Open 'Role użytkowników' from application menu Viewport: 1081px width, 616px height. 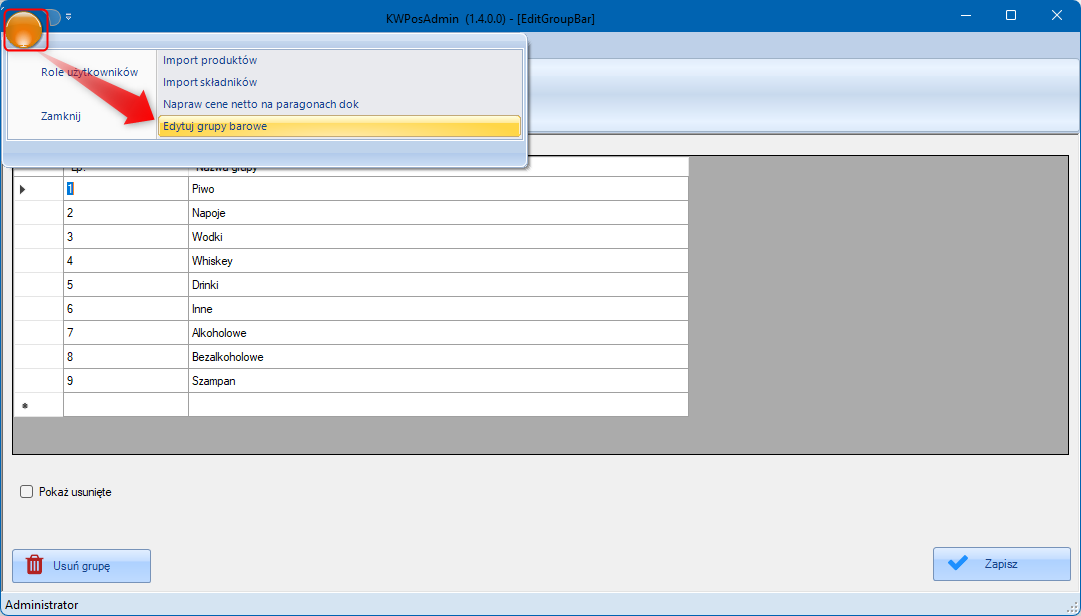(89, 72)
